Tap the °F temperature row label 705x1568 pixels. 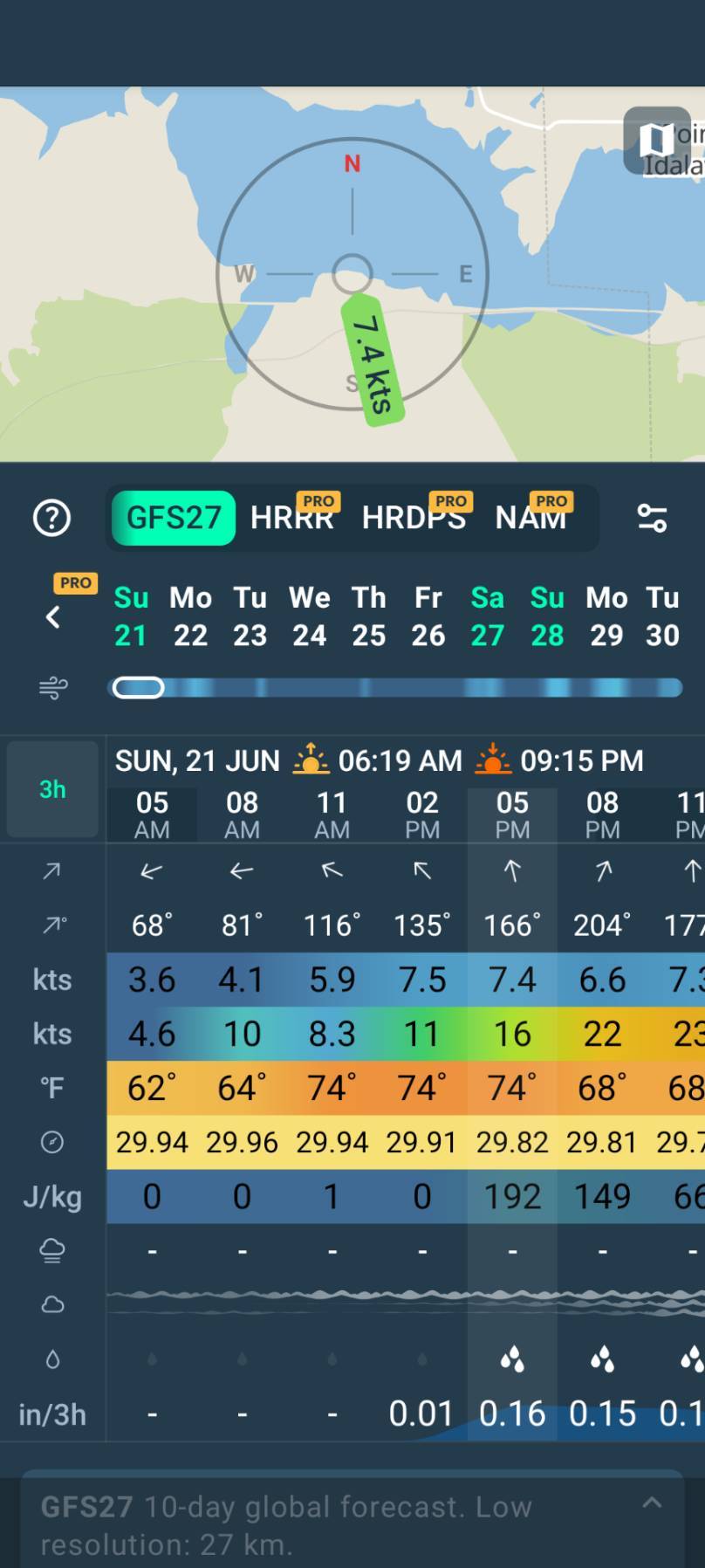click(x=52, y=1088)
